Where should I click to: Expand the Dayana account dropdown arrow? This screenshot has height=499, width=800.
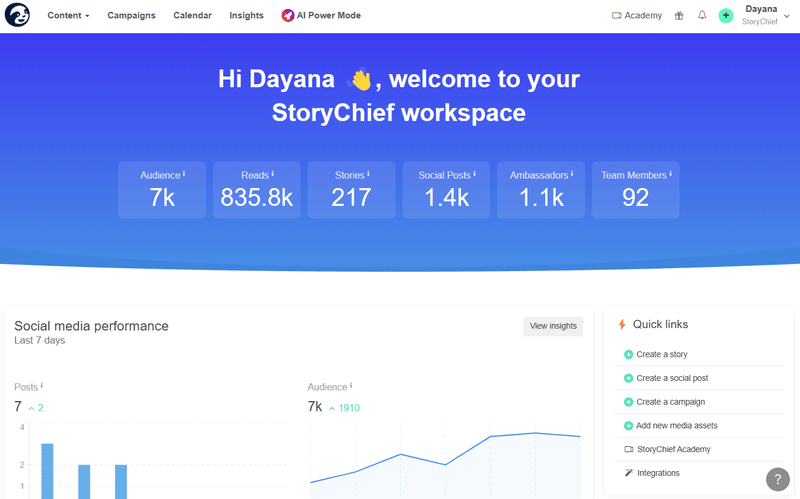click(x=787, y=16)
